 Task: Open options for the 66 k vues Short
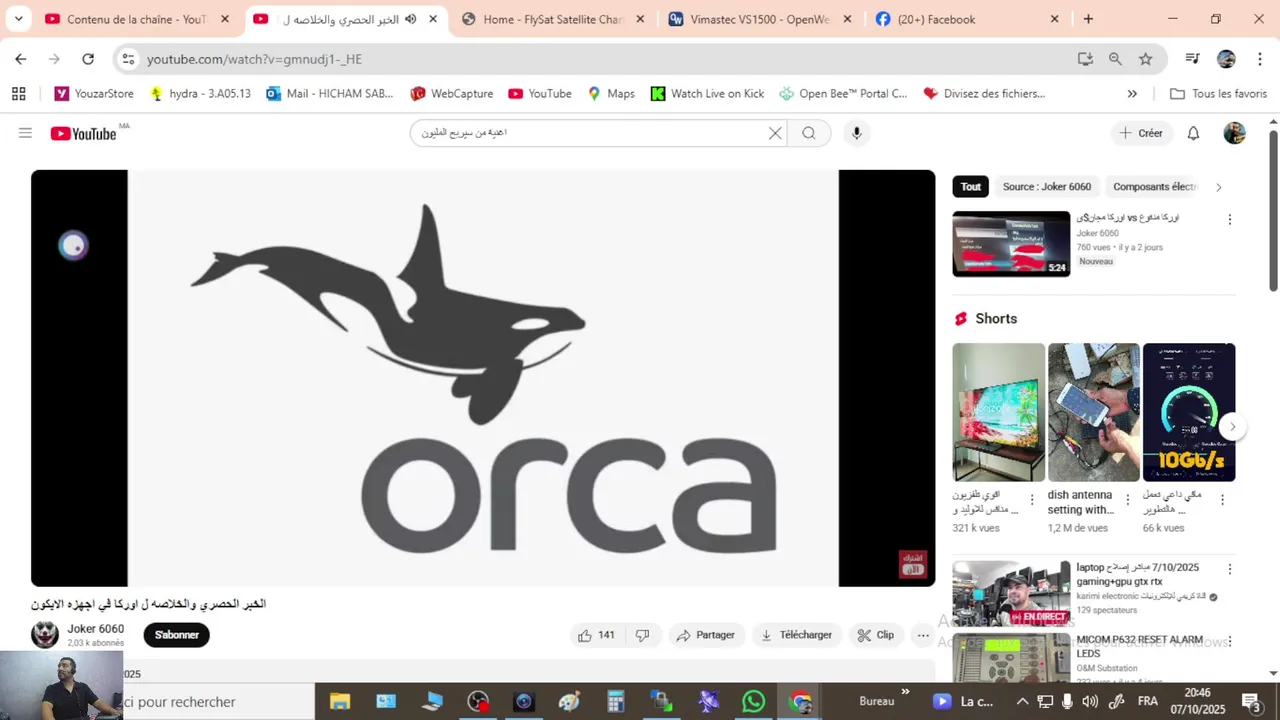1222,500
